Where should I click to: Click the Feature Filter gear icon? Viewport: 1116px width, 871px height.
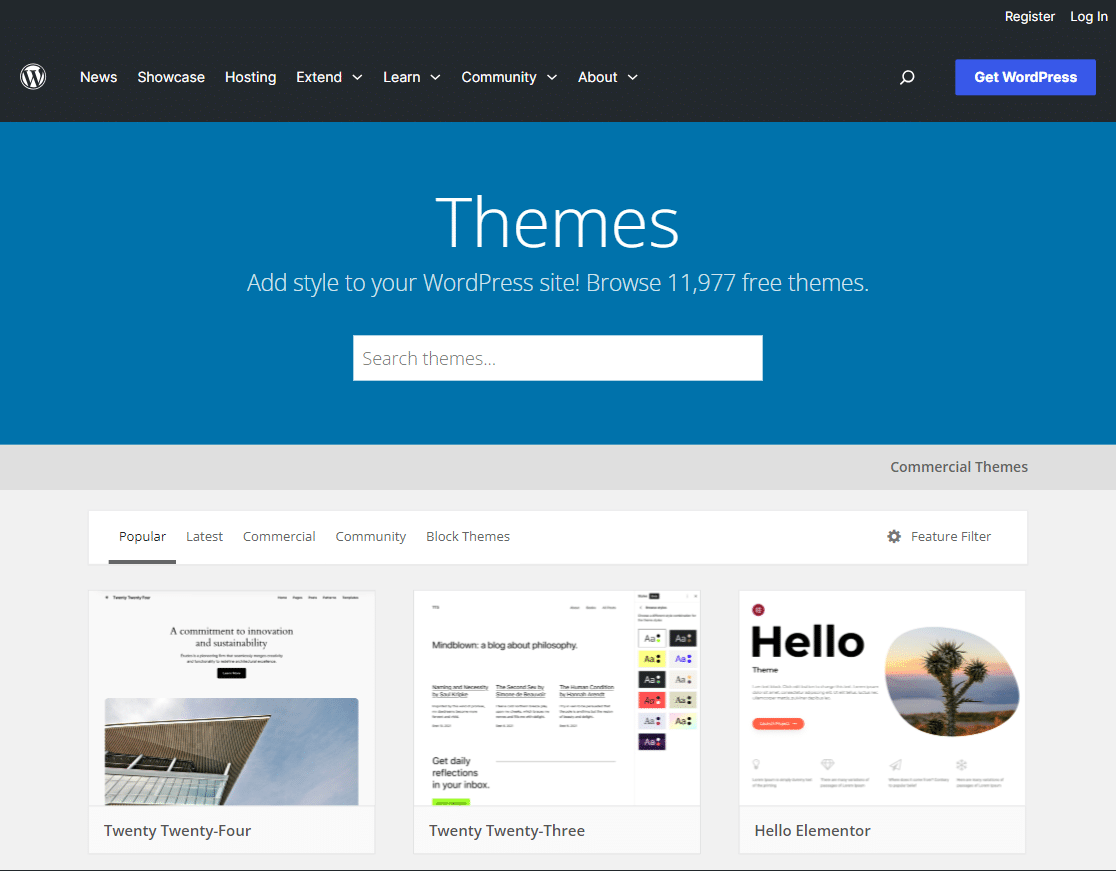[894, 537]
